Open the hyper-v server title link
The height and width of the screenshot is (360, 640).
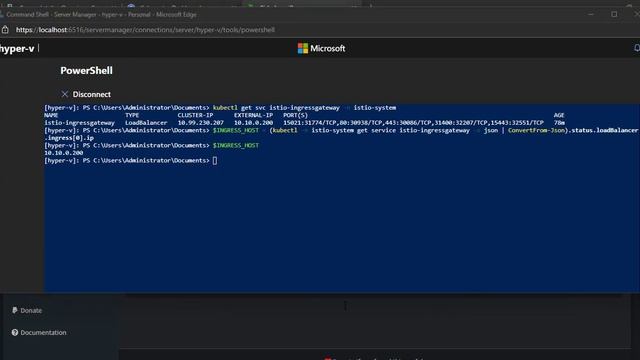pos(17,49)
